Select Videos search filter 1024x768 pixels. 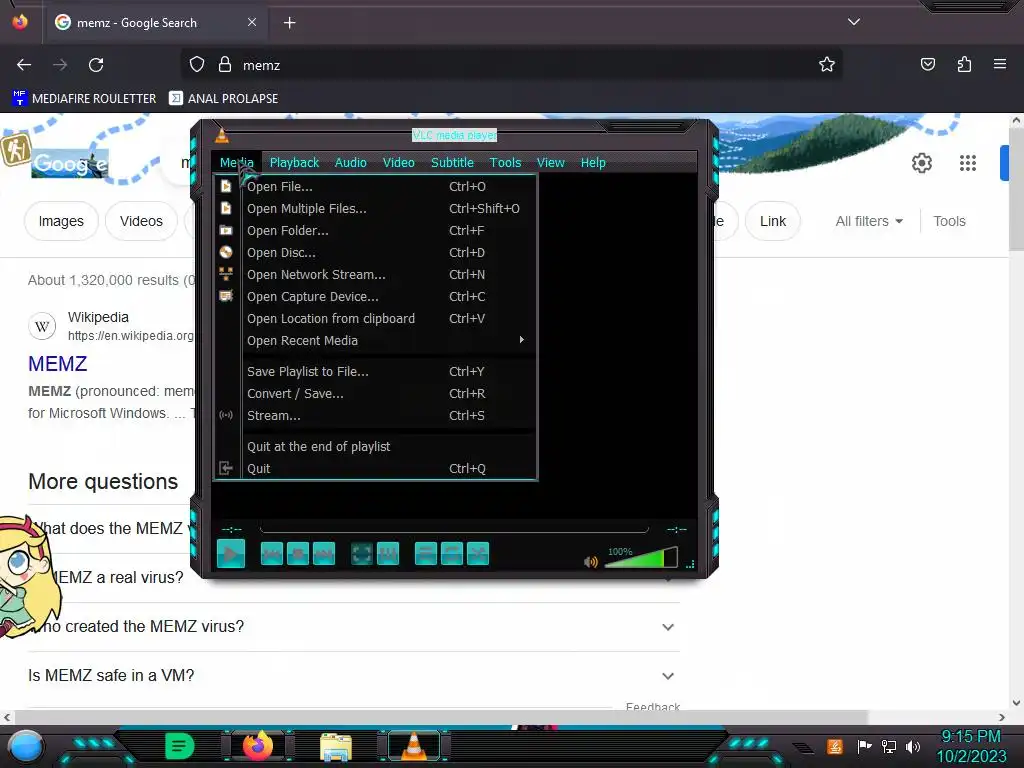(141, 221)
